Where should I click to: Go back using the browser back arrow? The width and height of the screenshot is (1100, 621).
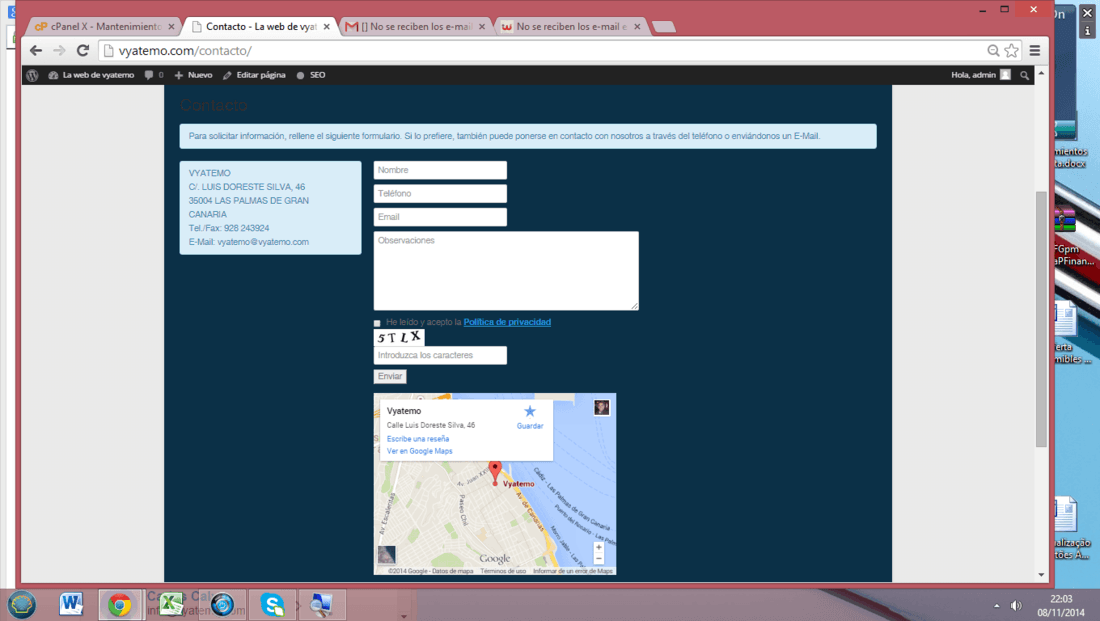[x=36, y=51]
